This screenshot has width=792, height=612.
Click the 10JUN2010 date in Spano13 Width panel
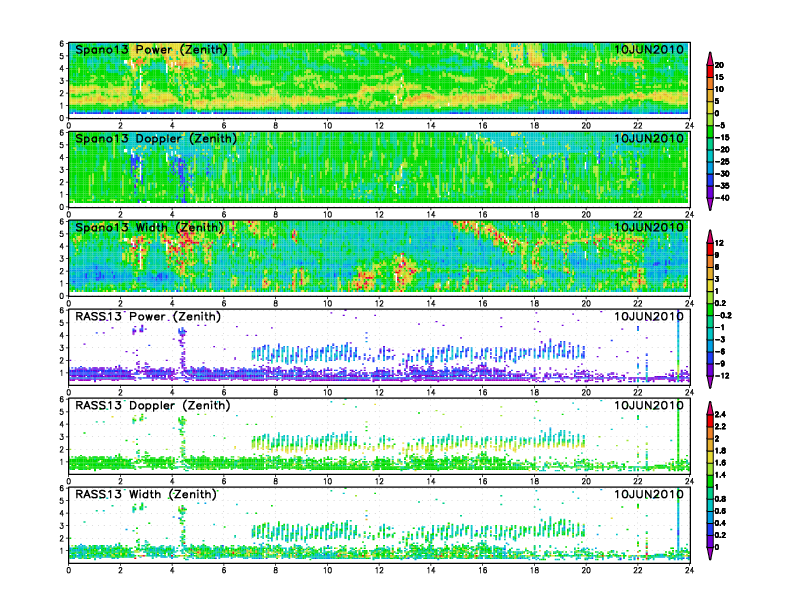click(x=649, y=227)
